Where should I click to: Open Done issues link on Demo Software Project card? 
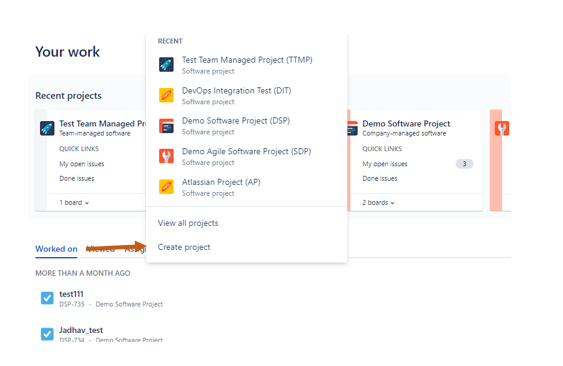(x=380, y=179)
